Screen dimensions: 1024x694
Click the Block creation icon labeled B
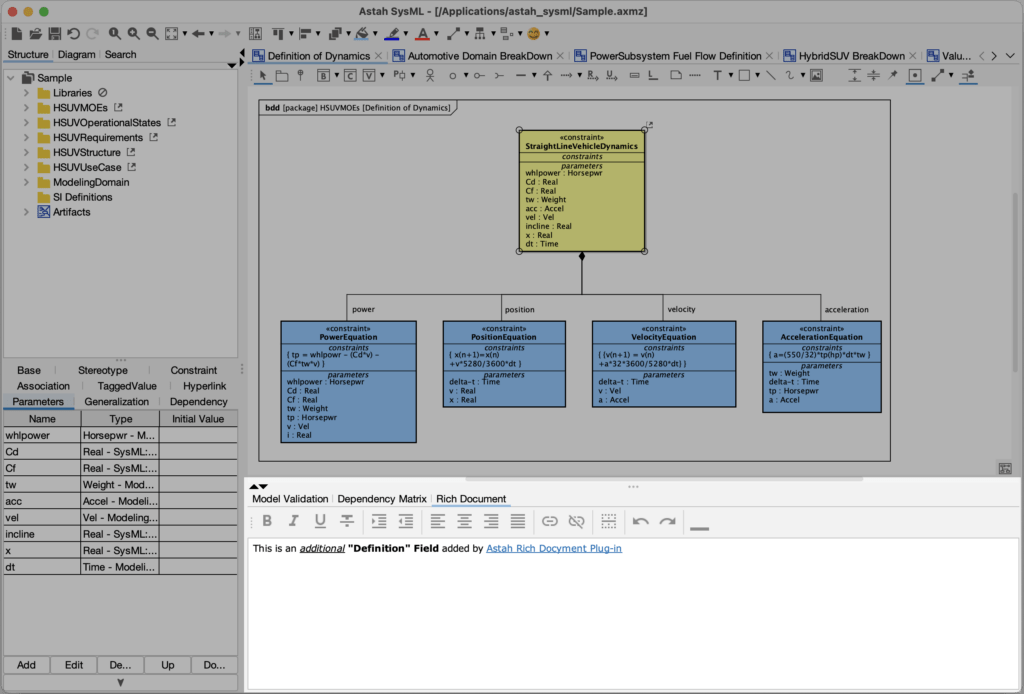click(x=322, y=76)
